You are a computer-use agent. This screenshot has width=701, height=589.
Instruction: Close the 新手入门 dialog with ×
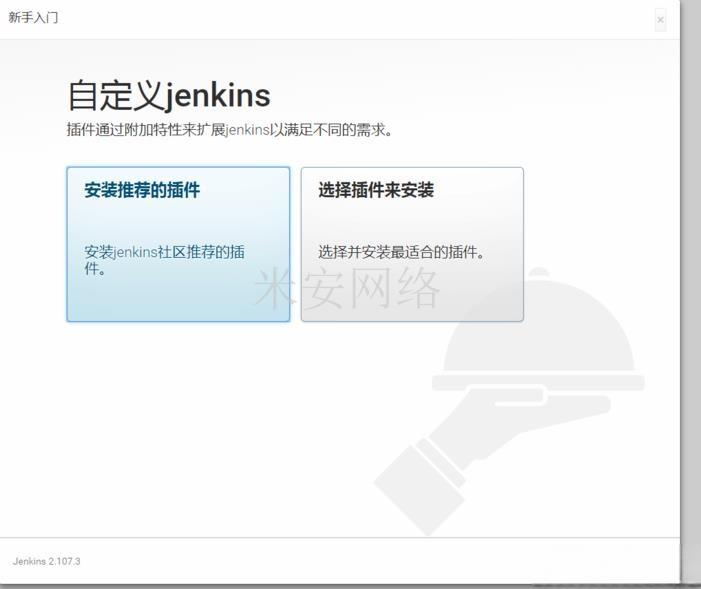[x=660, y=20]
